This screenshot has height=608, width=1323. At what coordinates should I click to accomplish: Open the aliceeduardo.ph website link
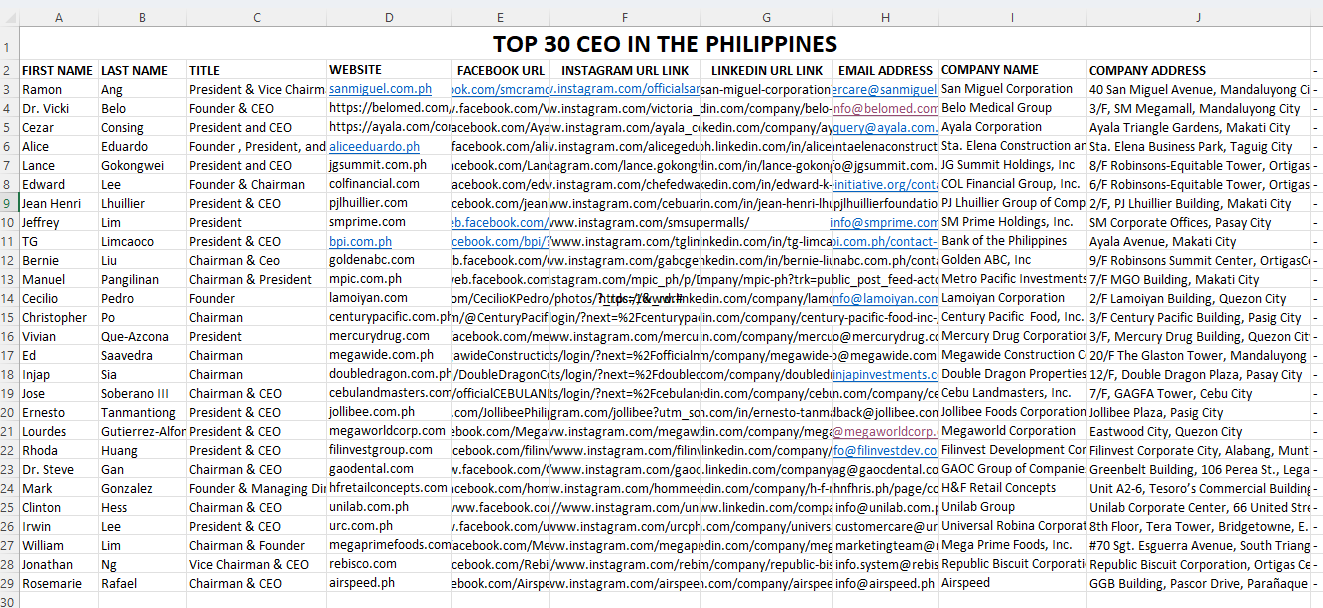374,146
